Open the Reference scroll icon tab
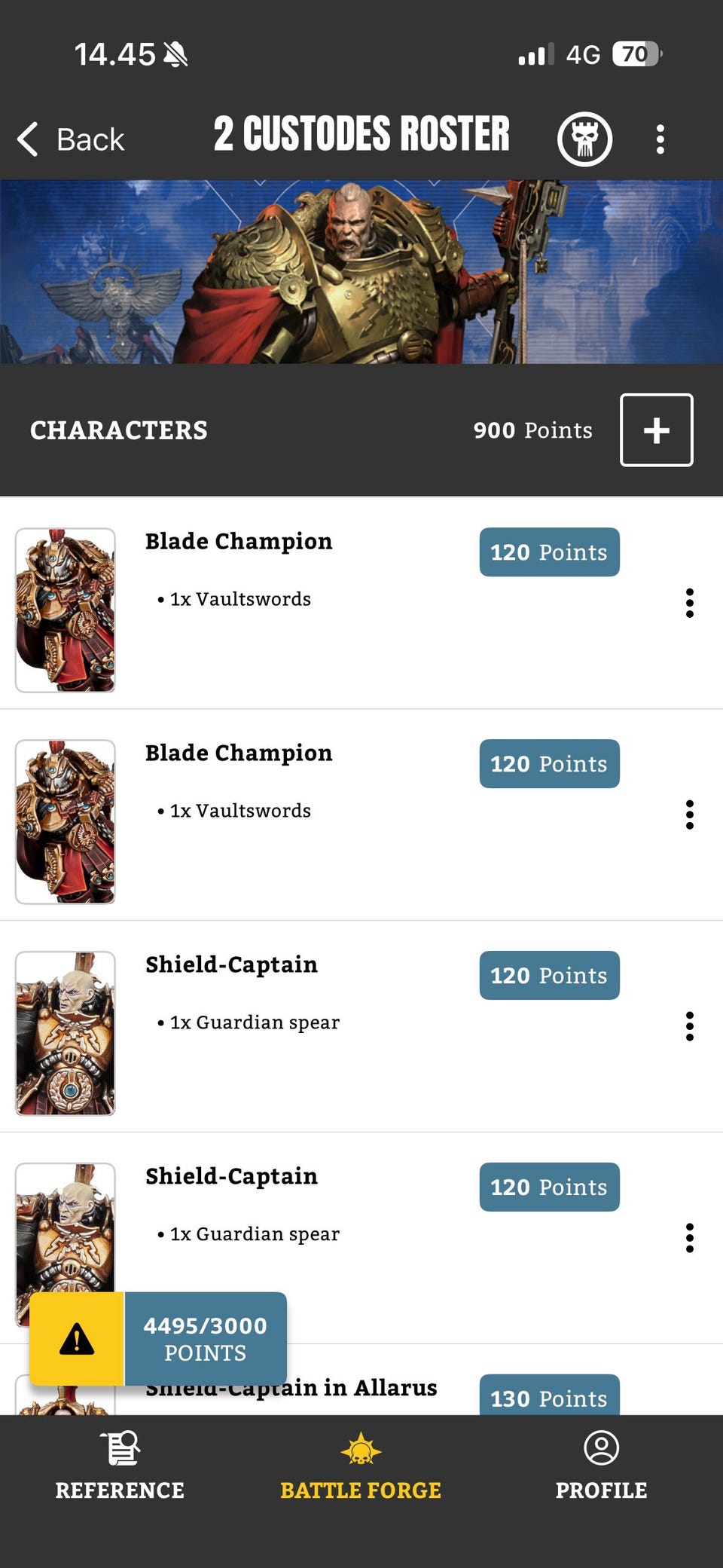The image size is (723, 1568). 120,1447
